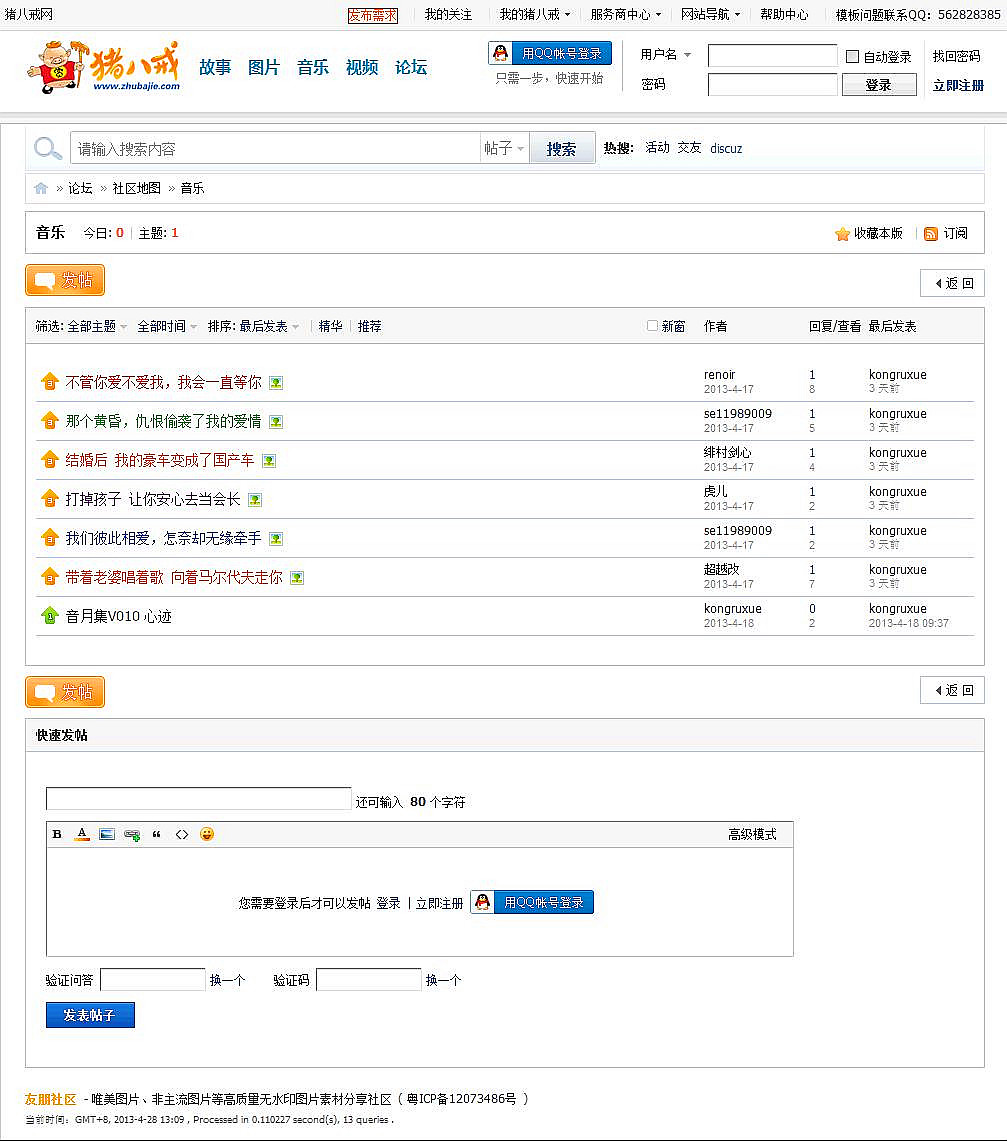The width and height of the screenshot is (1007, 1141).
Task: Click 发表帖子 submit button
Action: (90, 1015)
